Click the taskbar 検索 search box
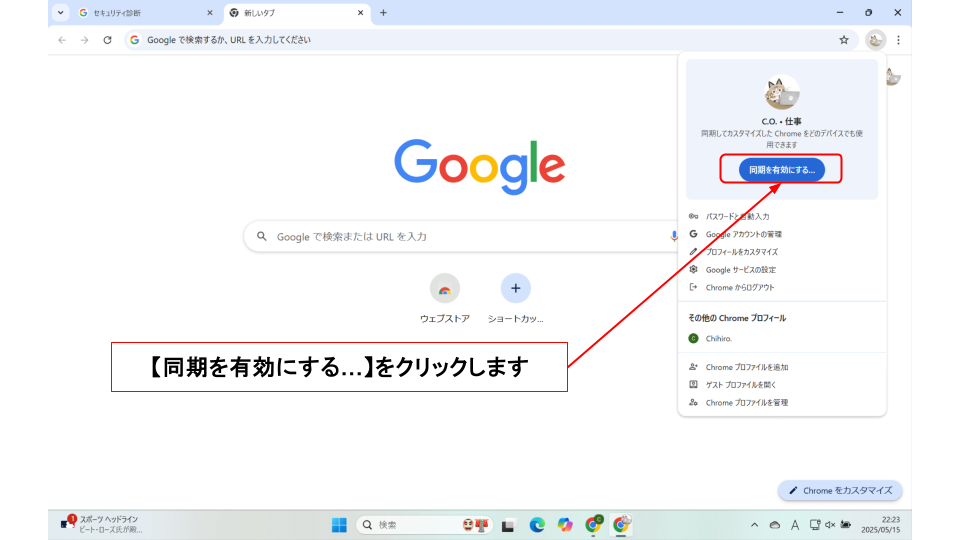Image resolution: width=960 pixels, height=540 pixels. point(425,525)
